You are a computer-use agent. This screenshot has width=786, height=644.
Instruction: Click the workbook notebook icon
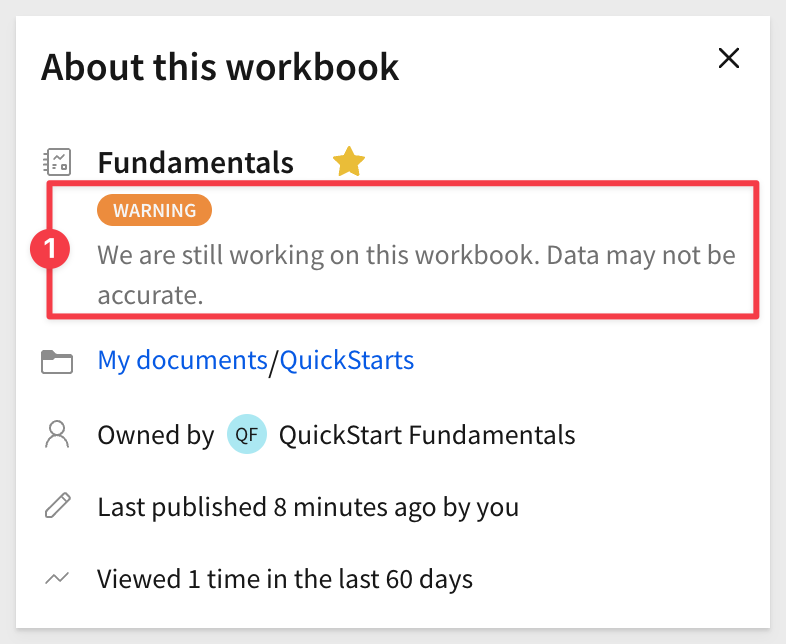[x=57, y=162]
